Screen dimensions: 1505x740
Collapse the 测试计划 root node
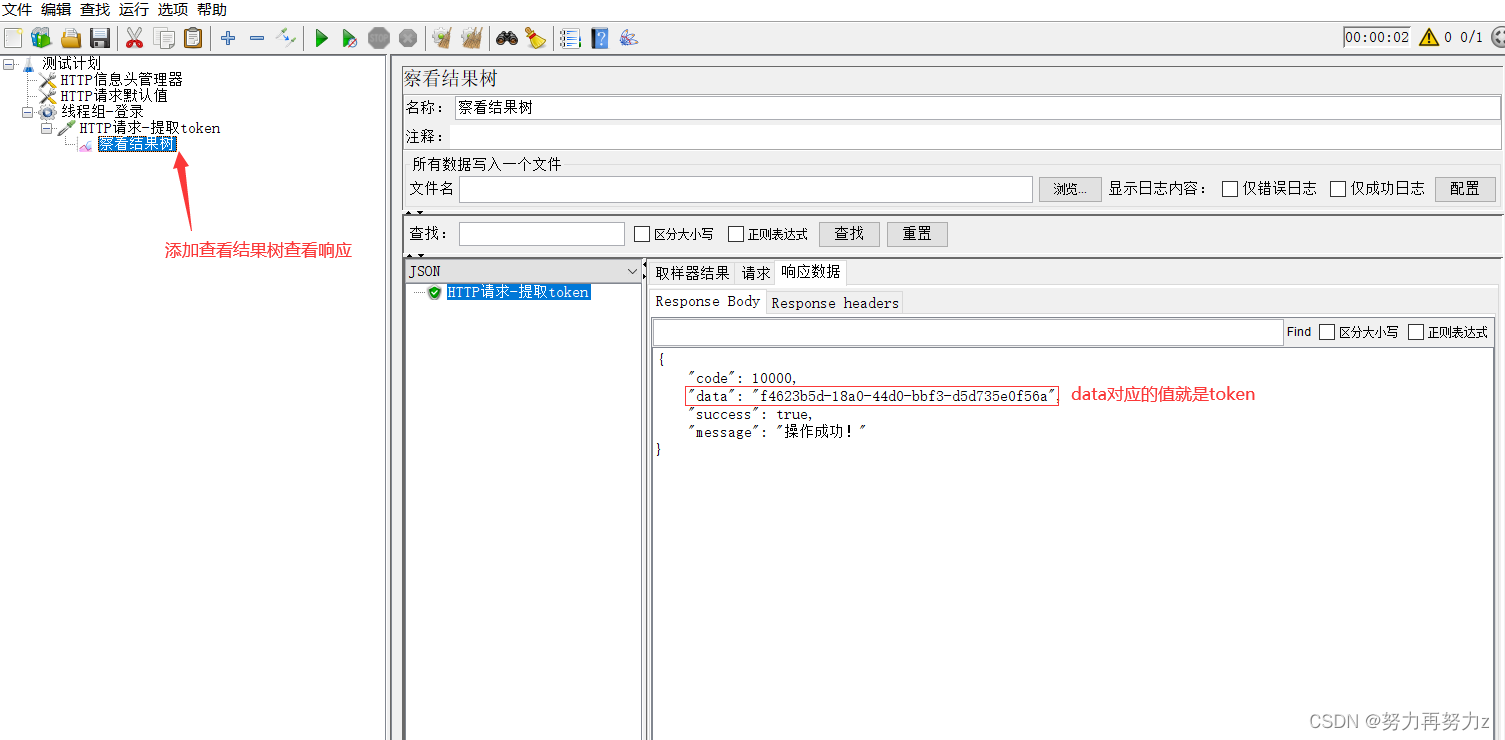click(8, 62)
